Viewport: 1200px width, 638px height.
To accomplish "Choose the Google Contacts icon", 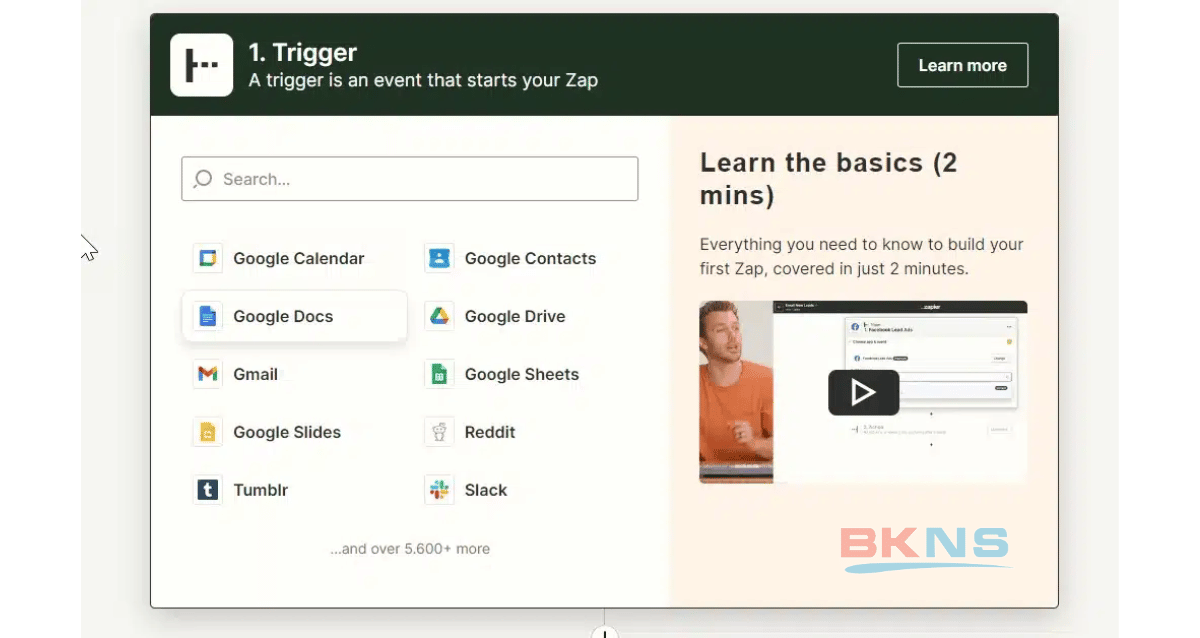I will coord(439,259).
